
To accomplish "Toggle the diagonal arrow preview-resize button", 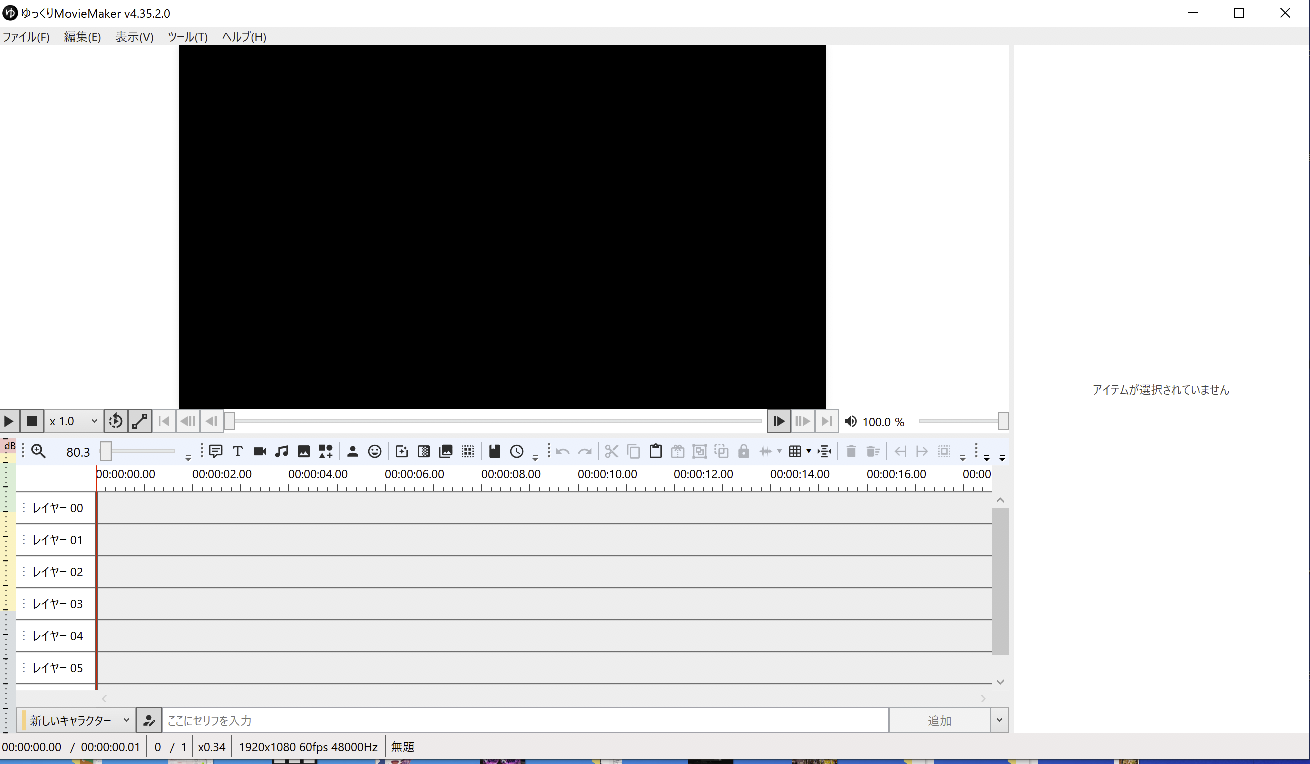I will pyautogui.click(x=140, y=421).
